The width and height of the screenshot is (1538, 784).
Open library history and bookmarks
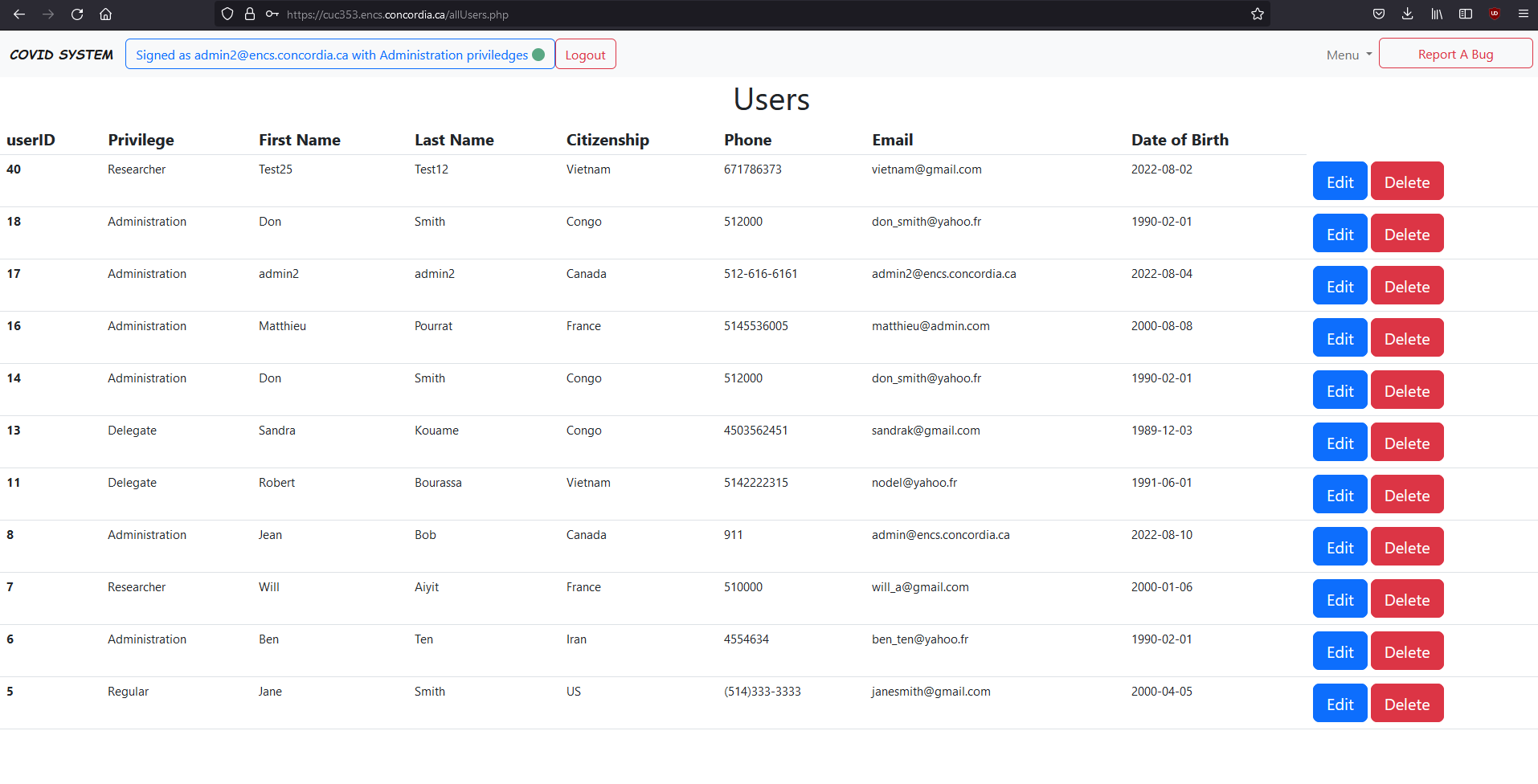click(x=1437, y=14)
